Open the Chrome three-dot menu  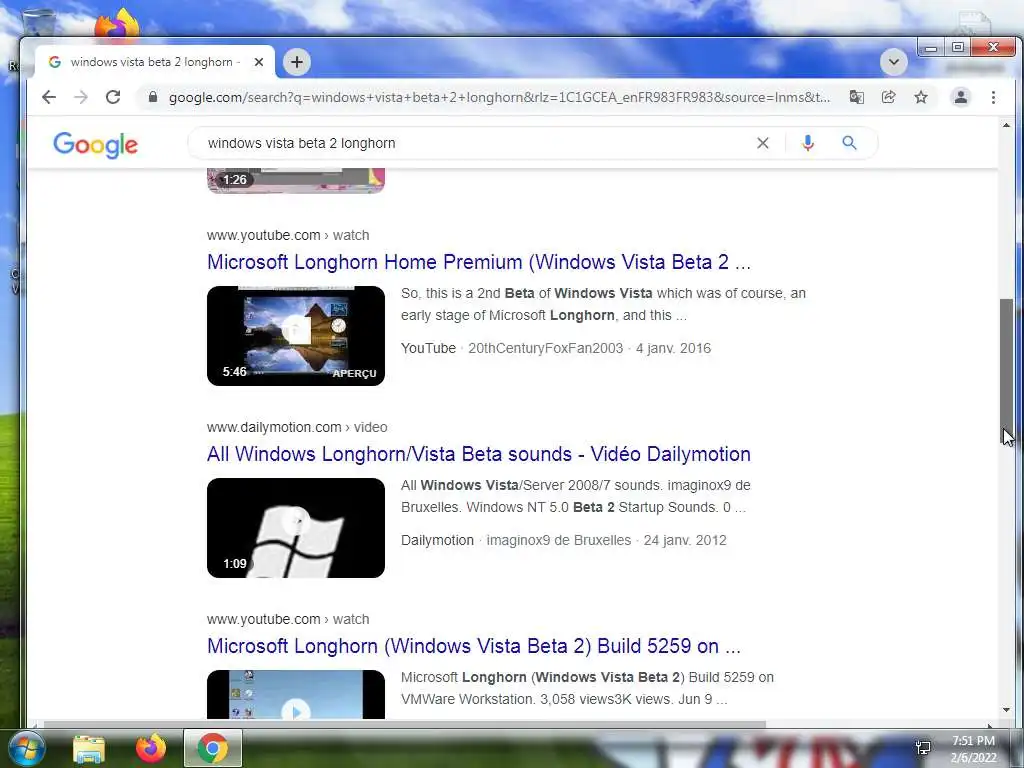pyautogui.click(x=993, y=97)
